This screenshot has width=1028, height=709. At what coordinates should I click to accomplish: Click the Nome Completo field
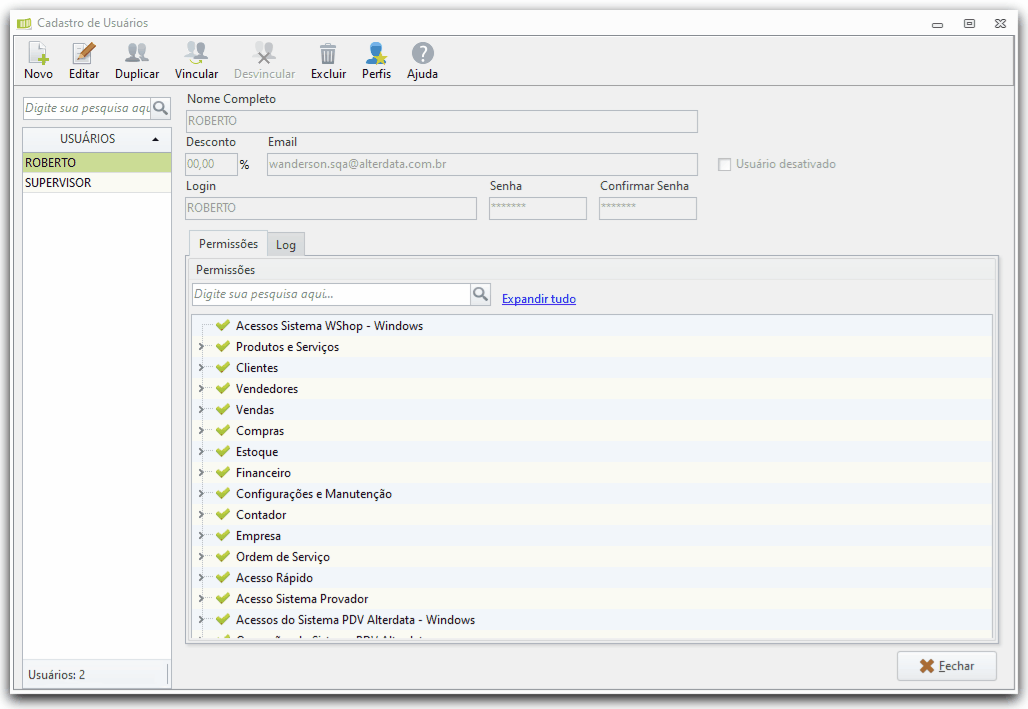point(441,121)
